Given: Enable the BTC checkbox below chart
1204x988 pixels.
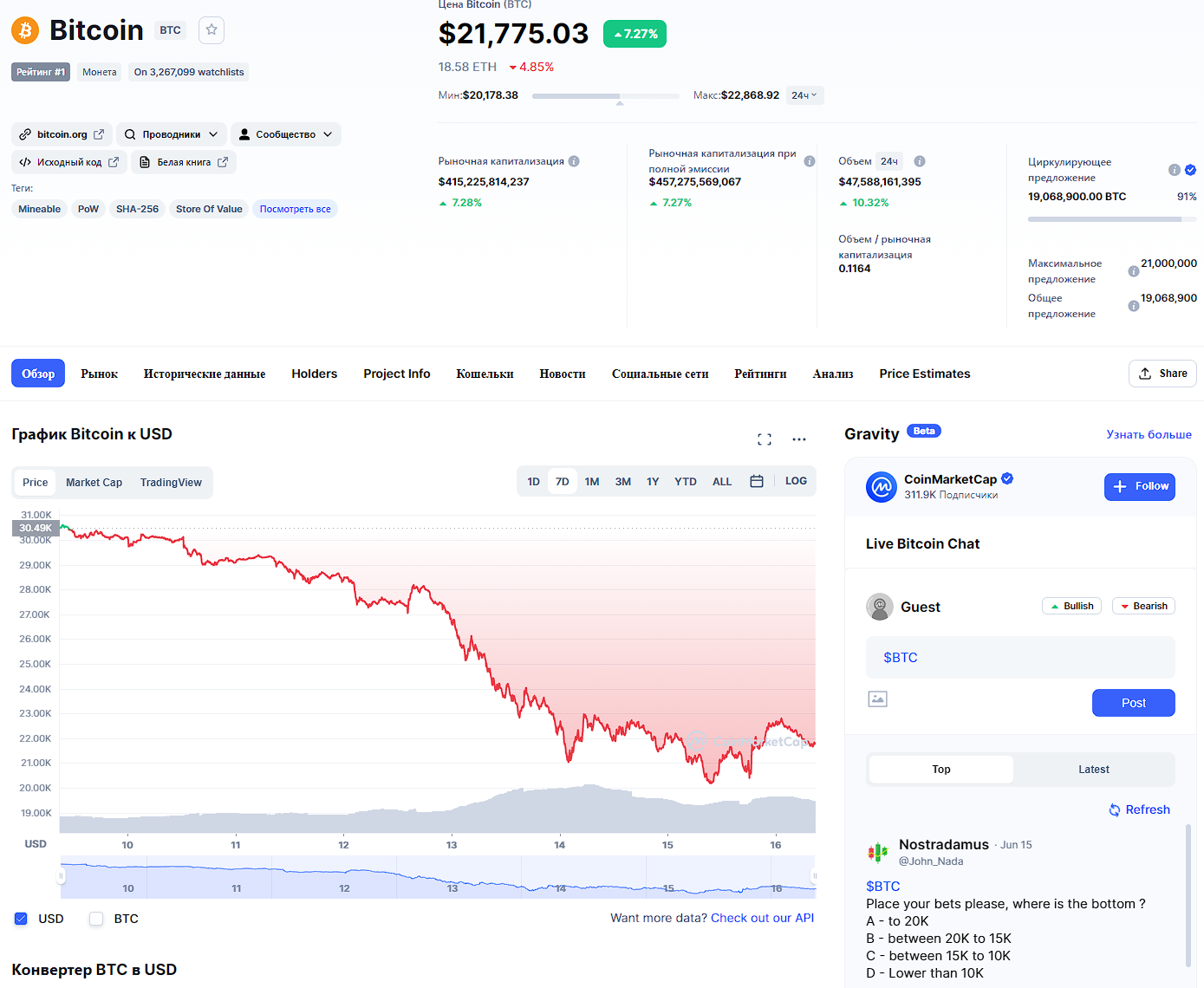Looking at the screenshot, I should (96, 919).
